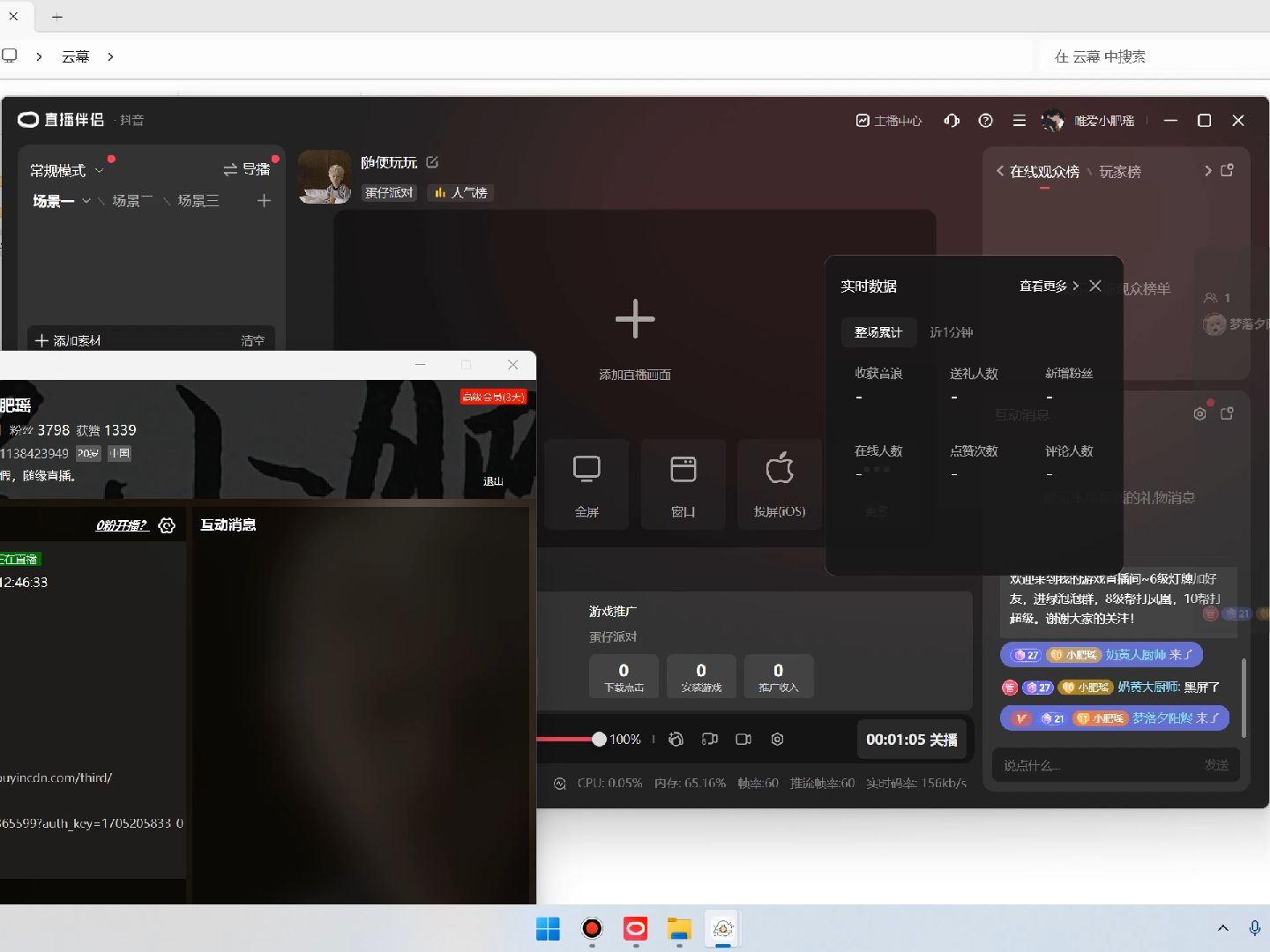Click the 在 云幕 中搜索 search box
This screenshot has height=952, width=1270.
click(x=1155, y=56)
